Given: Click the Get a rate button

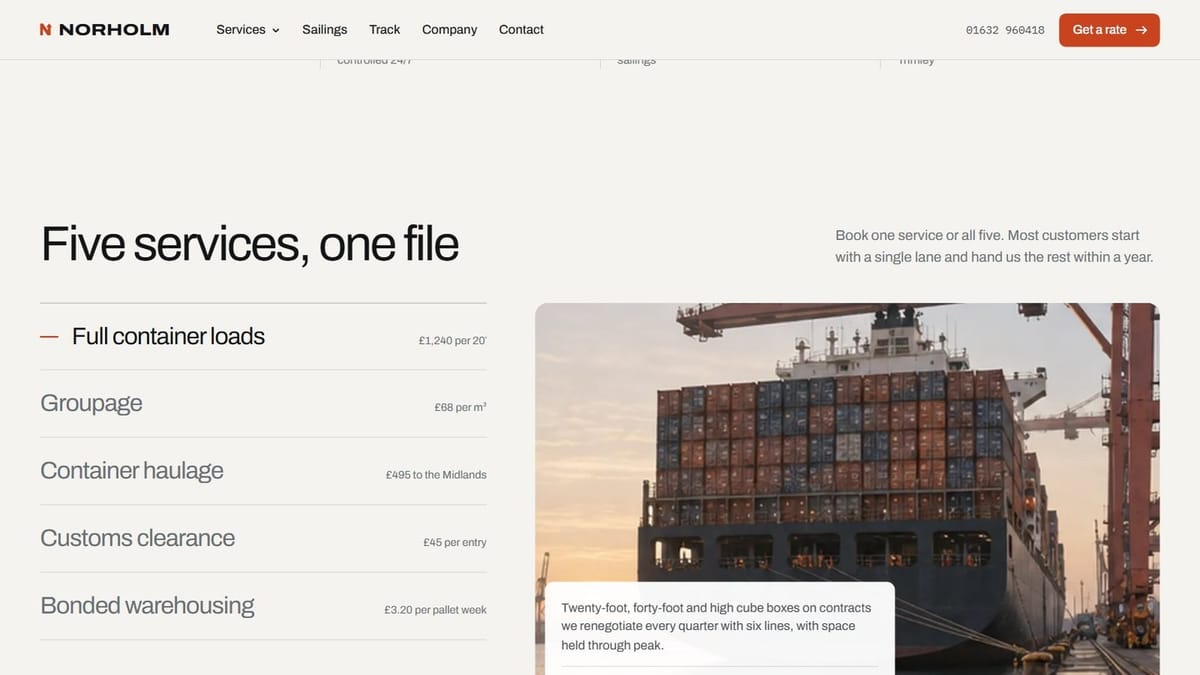Looking at the screenshot, I should tap(1109, 30).
